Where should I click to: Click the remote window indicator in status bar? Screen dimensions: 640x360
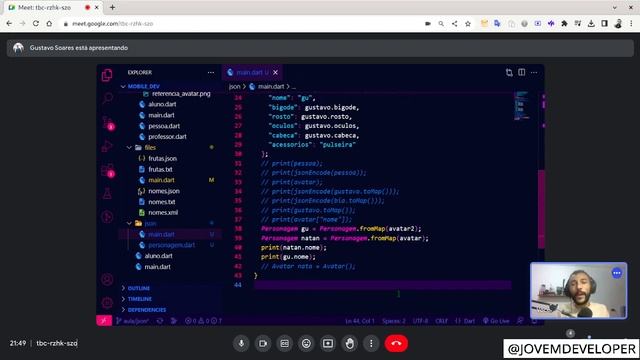click(x=104, y=321)
